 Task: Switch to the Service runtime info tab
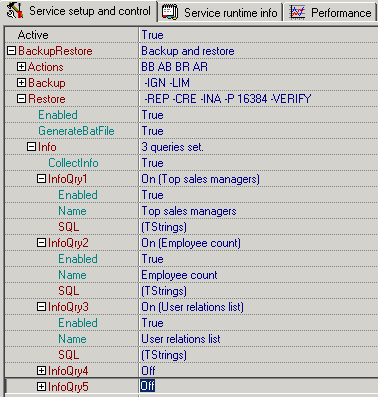(x=220, y=12)
